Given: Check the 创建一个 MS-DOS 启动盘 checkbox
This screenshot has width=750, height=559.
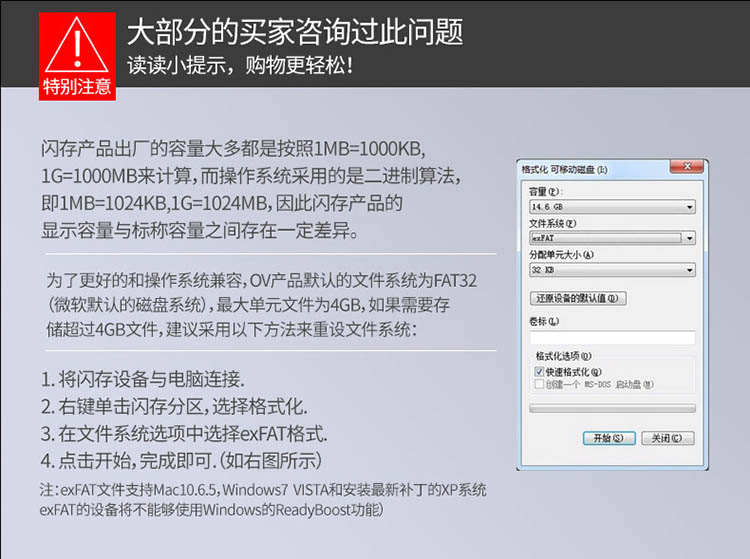Looking at the screenshot, I should click(540, 383).
